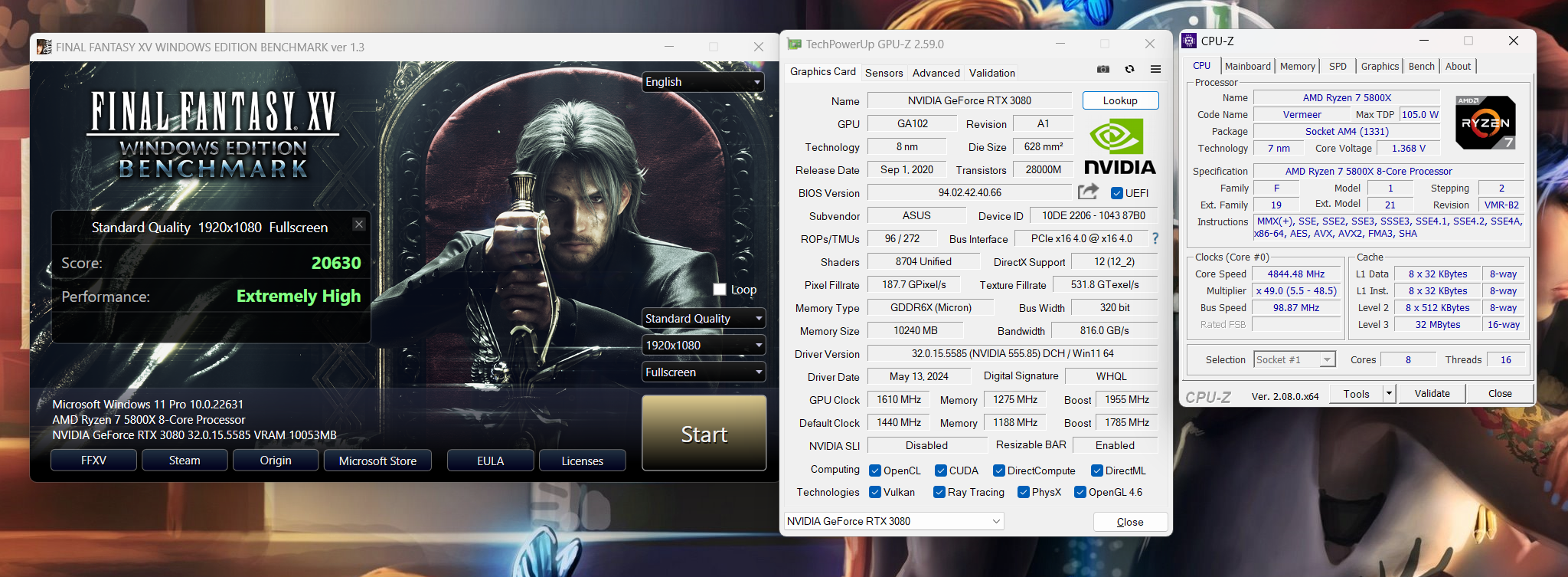Image resolution: width=1568 pixels, height=577 pixels.
Task: Toggle the DirectML checkbox
Action: pyautogui.click(x=1097, y=470)
